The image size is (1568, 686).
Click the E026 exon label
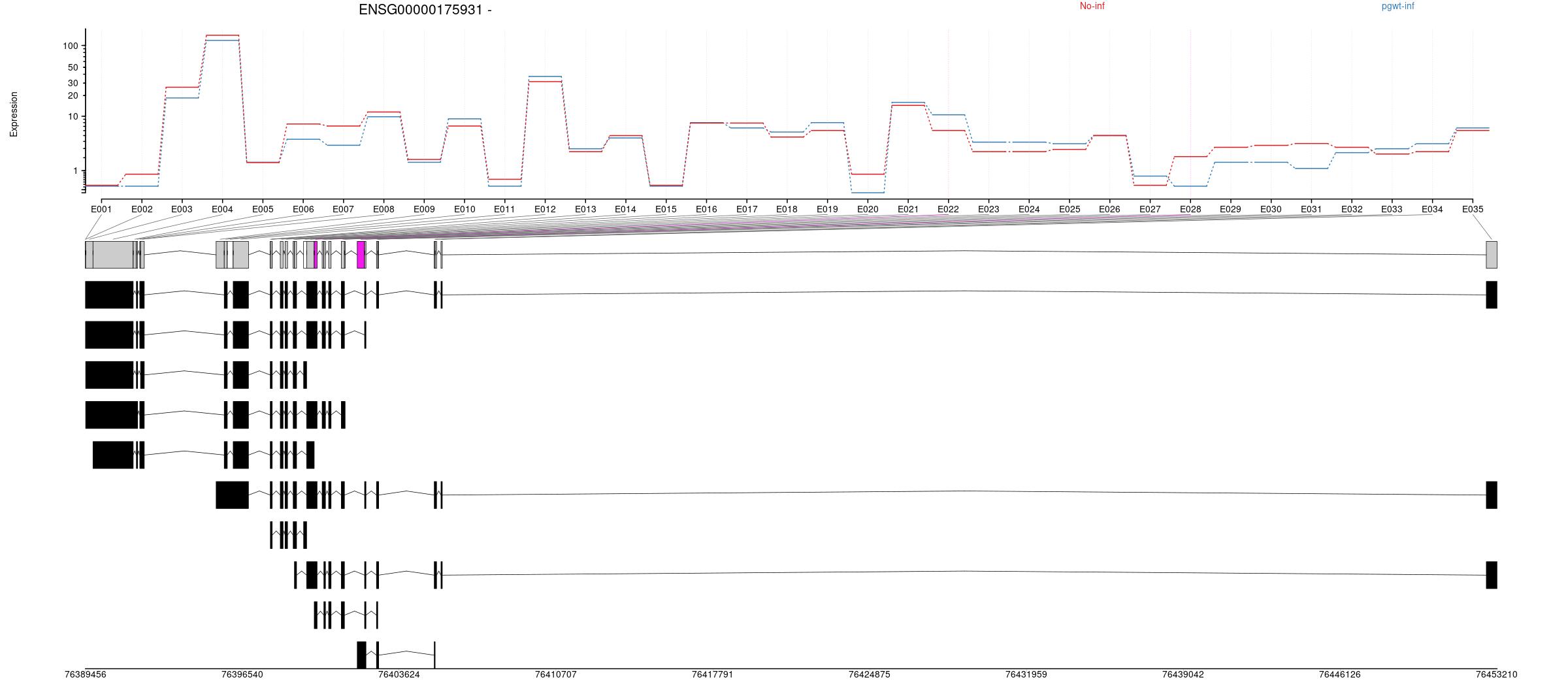tap(1109, 209)
